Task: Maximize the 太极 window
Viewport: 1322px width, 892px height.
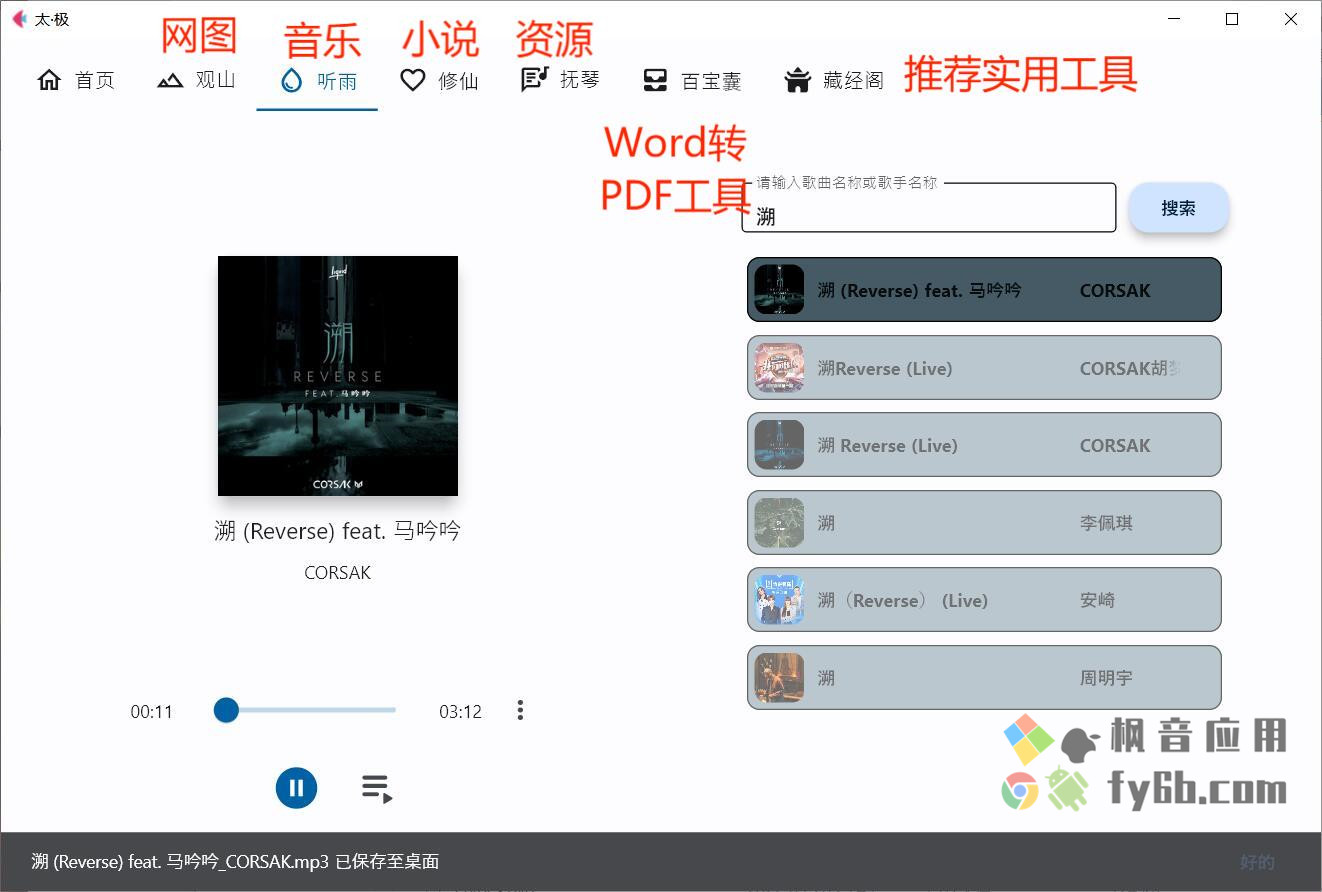Action: click(x=1232, y=19)
